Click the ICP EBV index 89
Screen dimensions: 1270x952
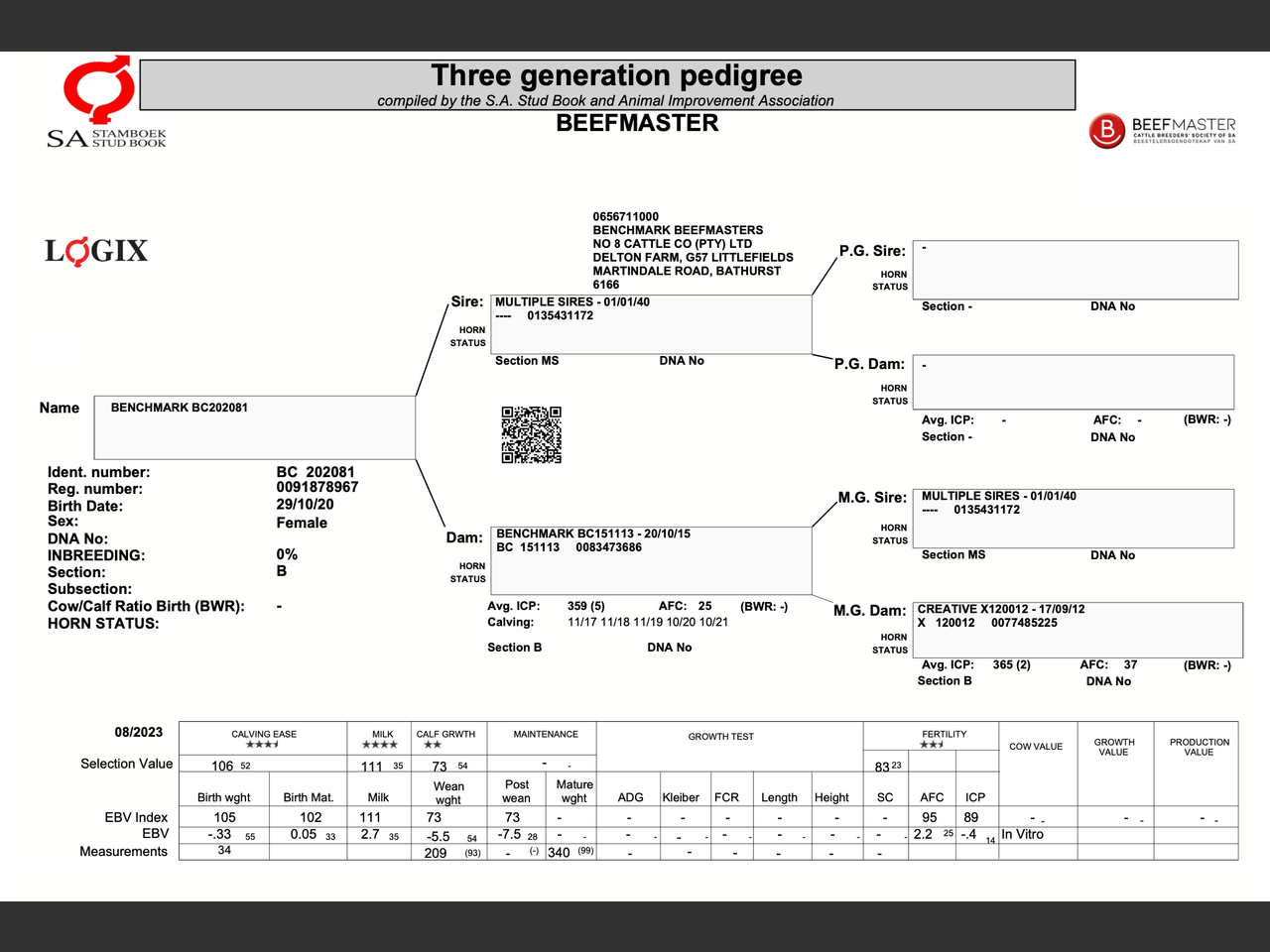[x=971, y=817]
